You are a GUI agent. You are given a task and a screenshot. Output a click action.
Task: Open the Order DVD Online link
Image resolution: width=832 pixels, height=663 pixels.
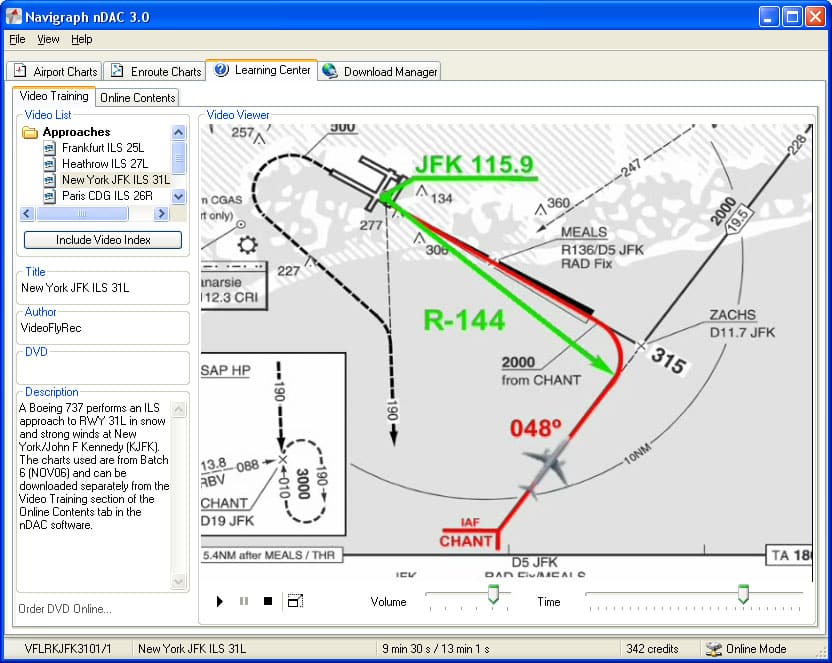click(65, 609)
